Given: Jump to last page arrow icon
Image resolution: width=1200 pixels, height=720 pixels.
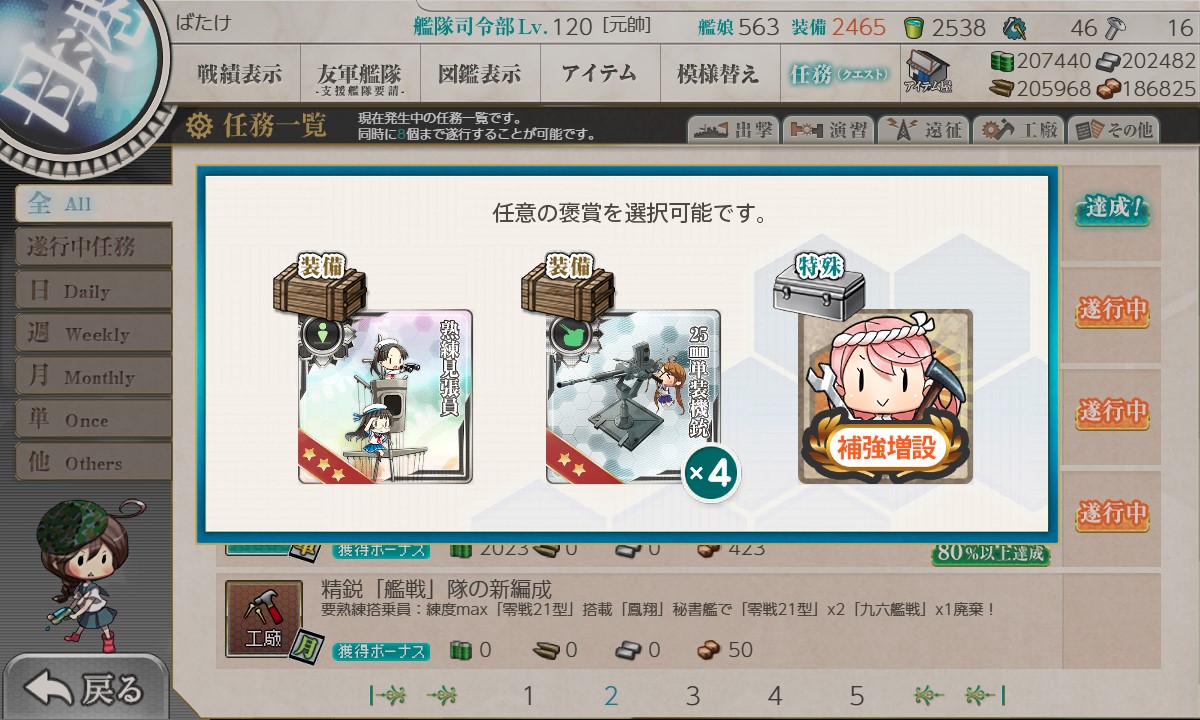Looking at the screenshot, I should (985, 696).
